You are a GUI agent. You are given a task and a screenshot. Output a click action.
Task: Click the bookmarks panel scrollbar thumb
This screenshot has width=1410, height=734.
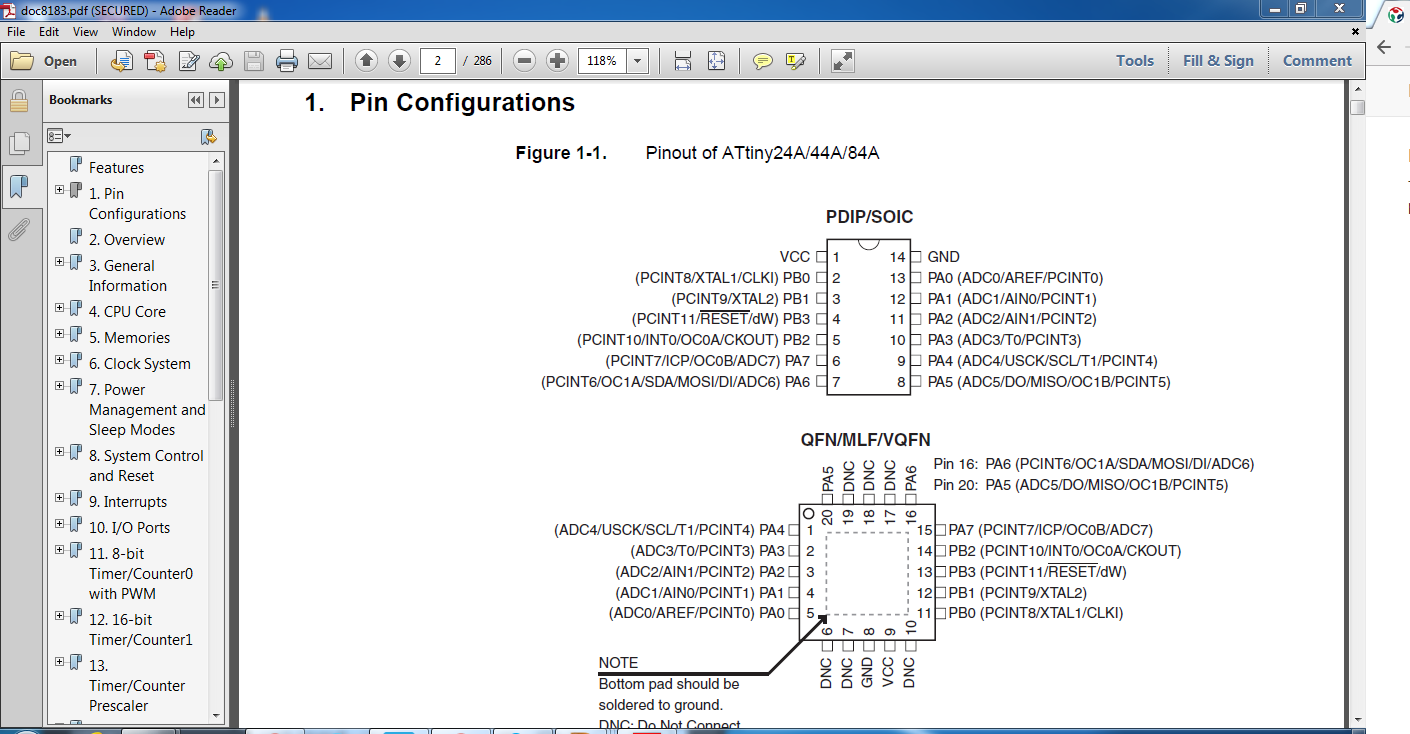[x=216, y=285]
